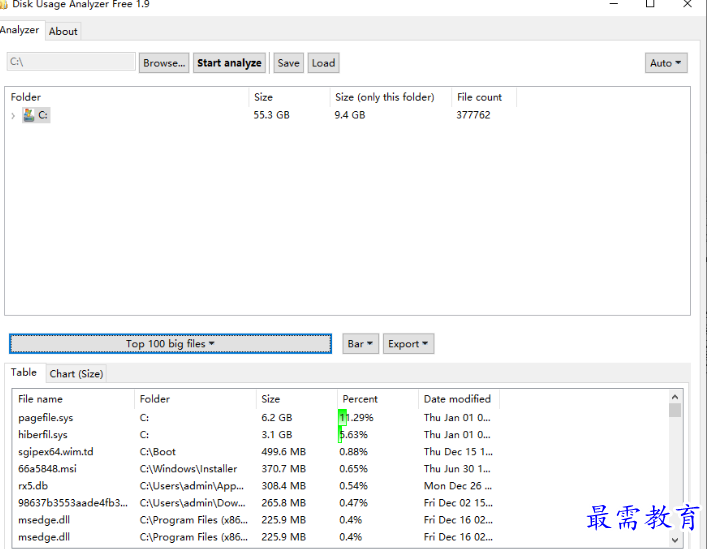
Task: Click the C:\ path input field
Action: (71, 62)
